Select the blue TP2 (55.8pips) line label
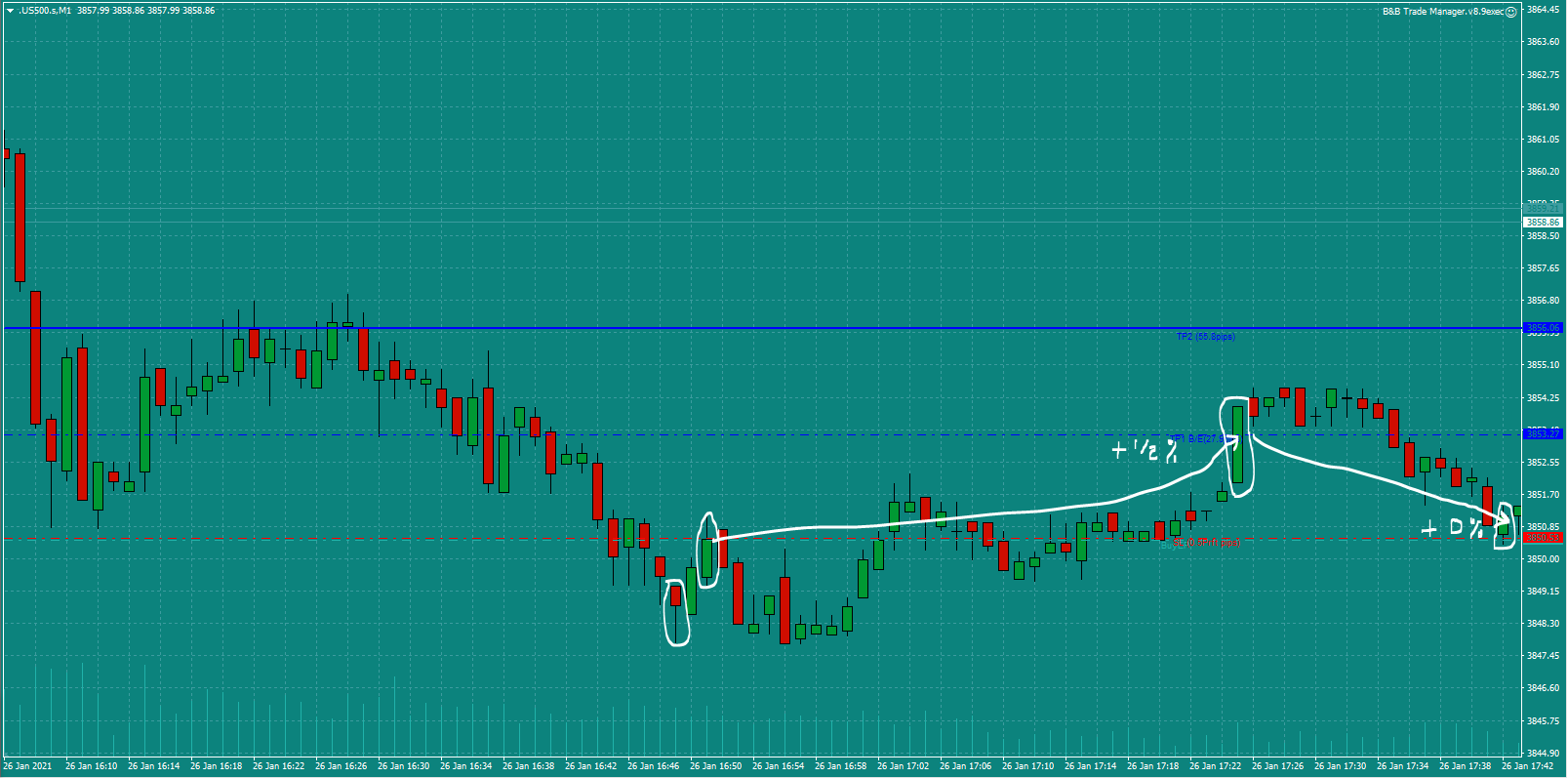The image size is (1568, 778). (1206, 337)
